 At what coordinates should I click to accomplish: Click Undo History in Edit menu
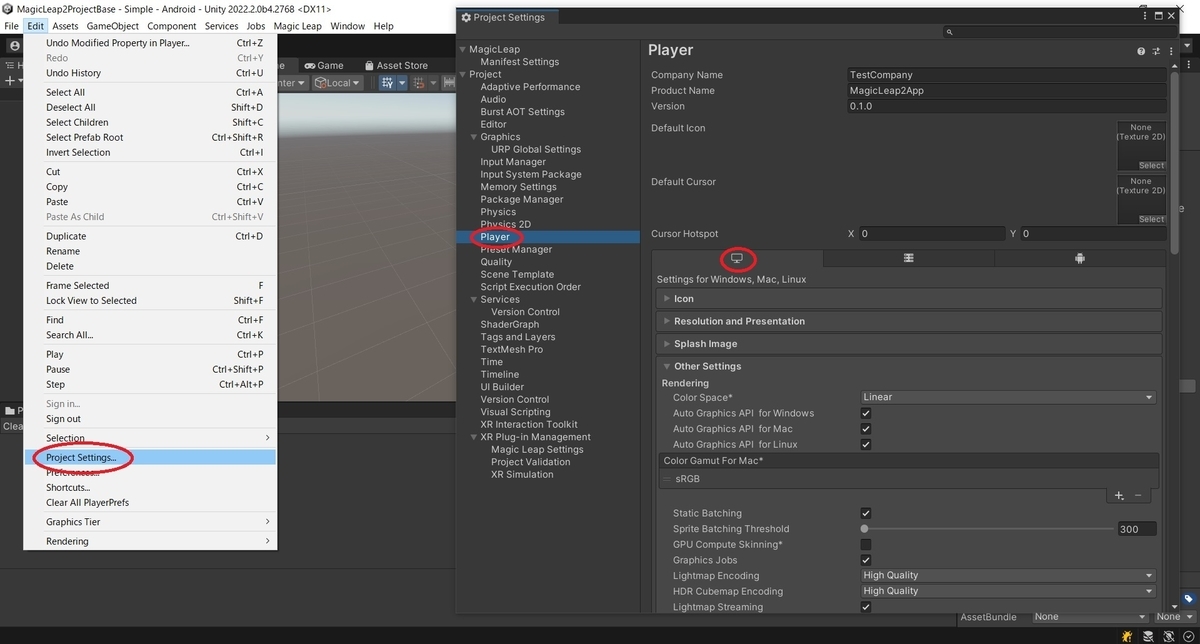pos(150,73)
